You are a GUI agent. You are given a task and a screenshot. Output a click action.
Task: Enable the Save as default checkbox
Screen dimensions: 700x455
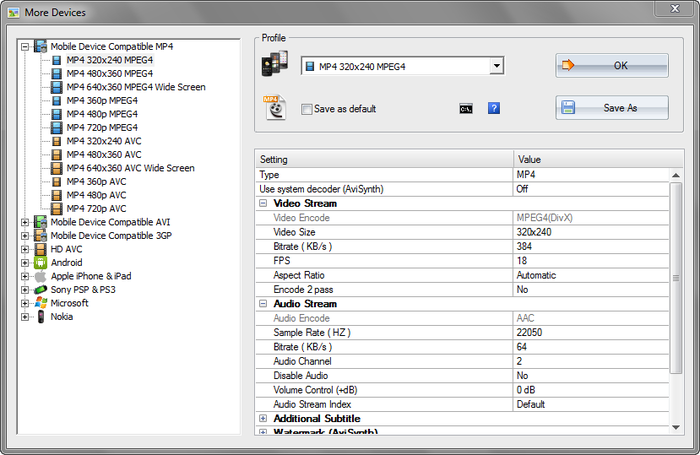coord(307,109)
